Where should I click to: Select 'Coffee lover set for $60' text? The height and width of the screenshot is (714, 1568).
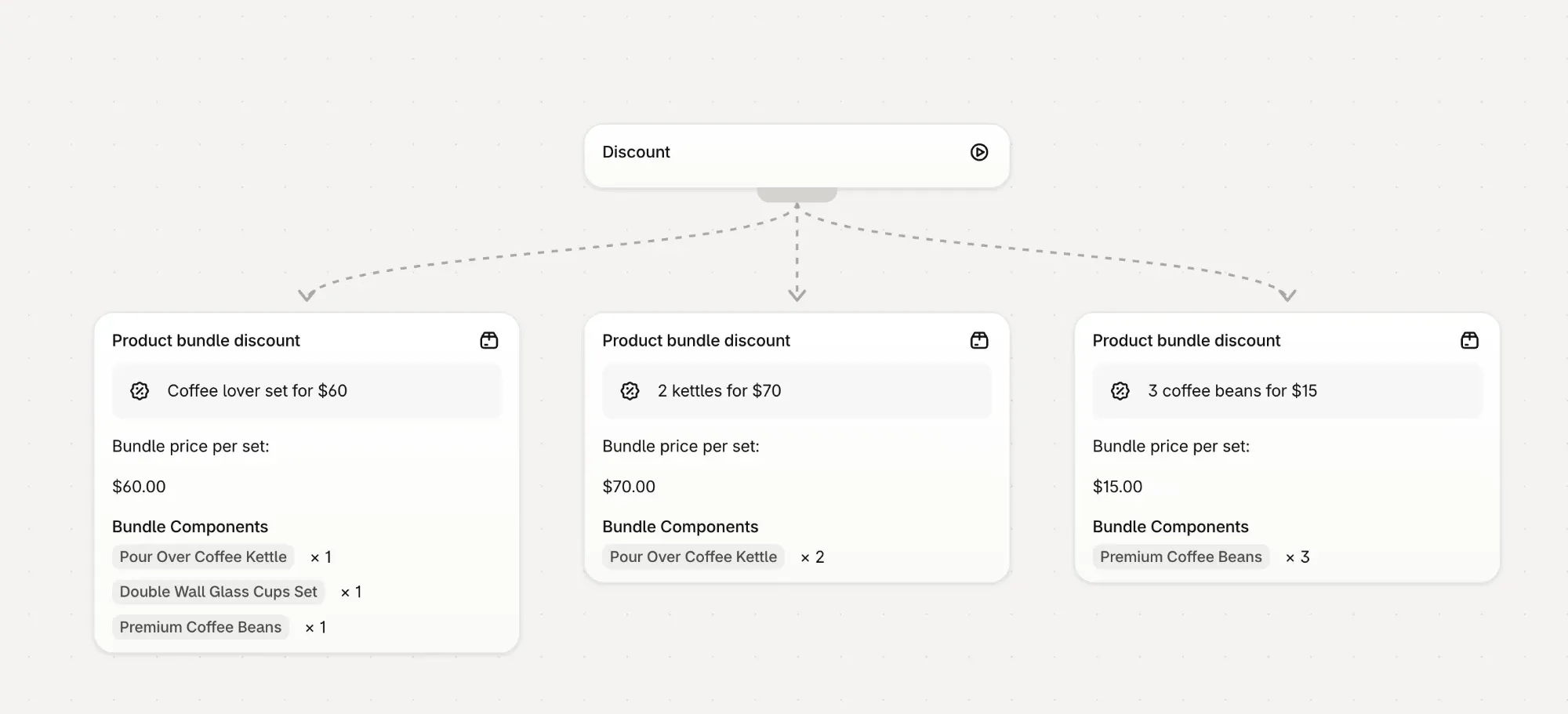pos(257,390)
